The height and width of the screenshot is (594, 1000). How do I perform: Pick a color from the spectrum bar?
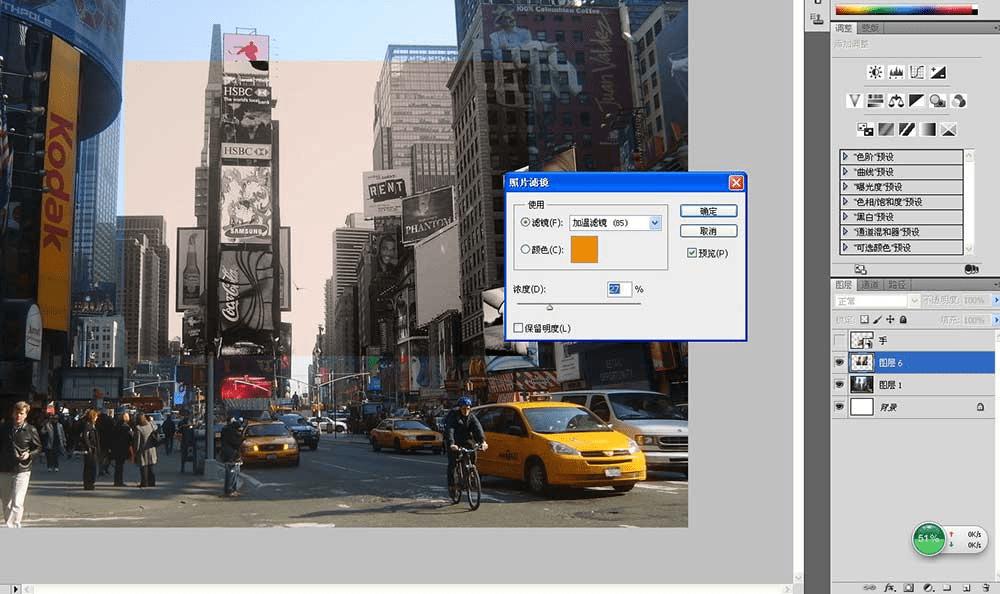906,10
